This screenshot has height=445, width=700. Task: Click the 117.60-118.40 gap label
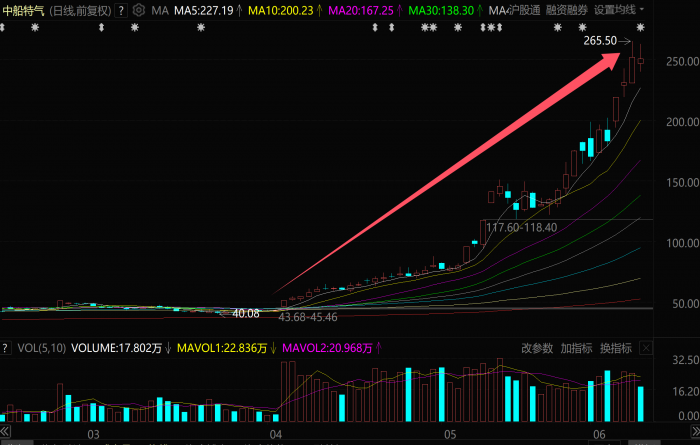coord(521,227)
